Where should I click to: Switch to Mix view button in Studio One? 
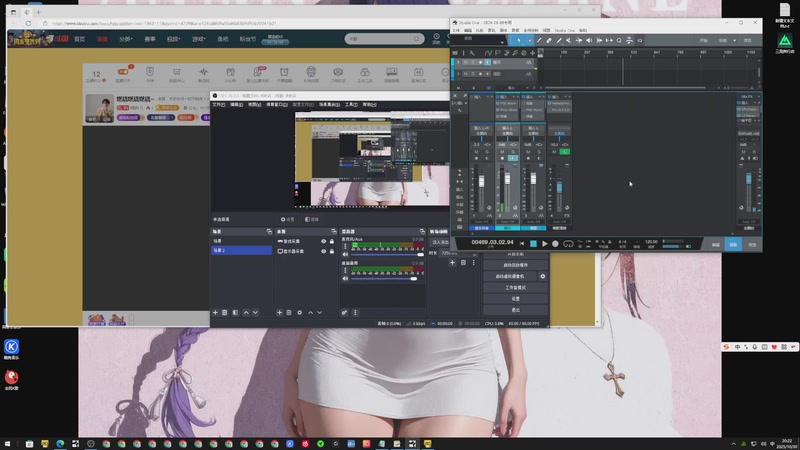coord(733,245)
